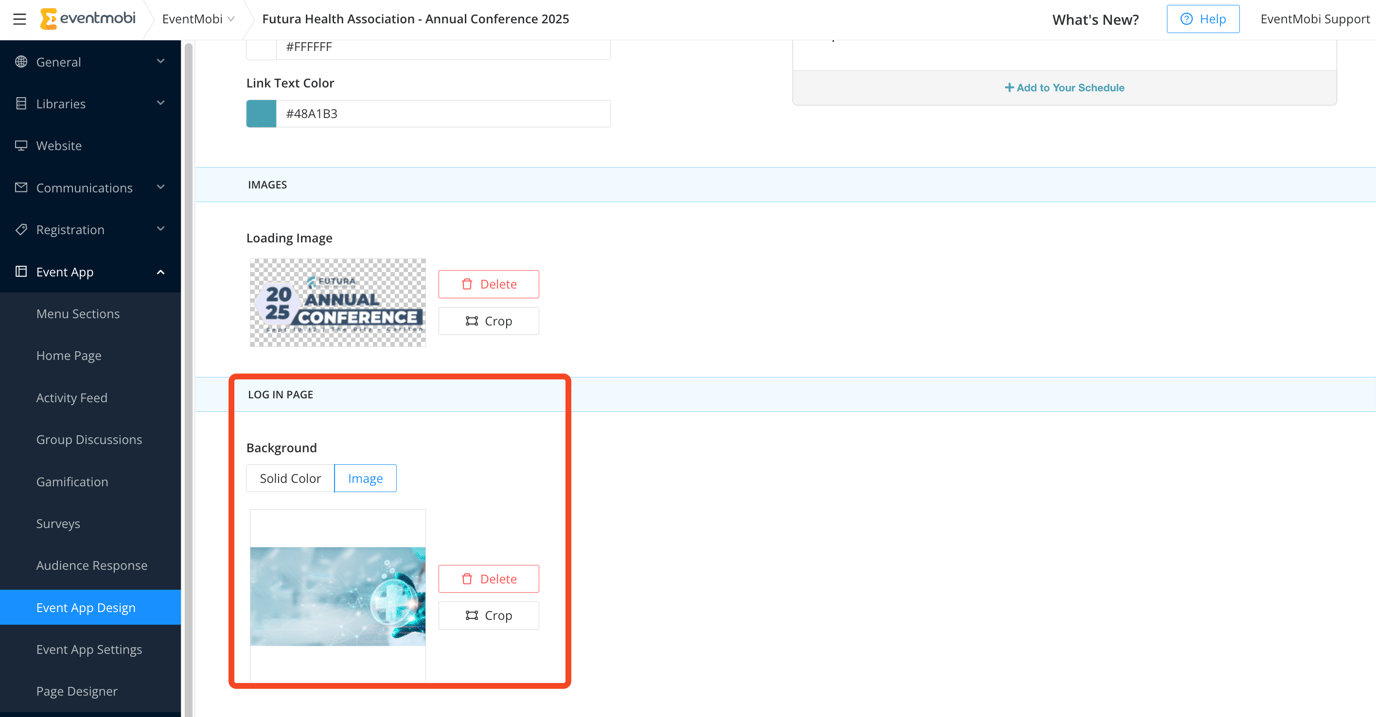Click the General globe icon
This screenshot has width=1376, height=717.
point(21,62)
